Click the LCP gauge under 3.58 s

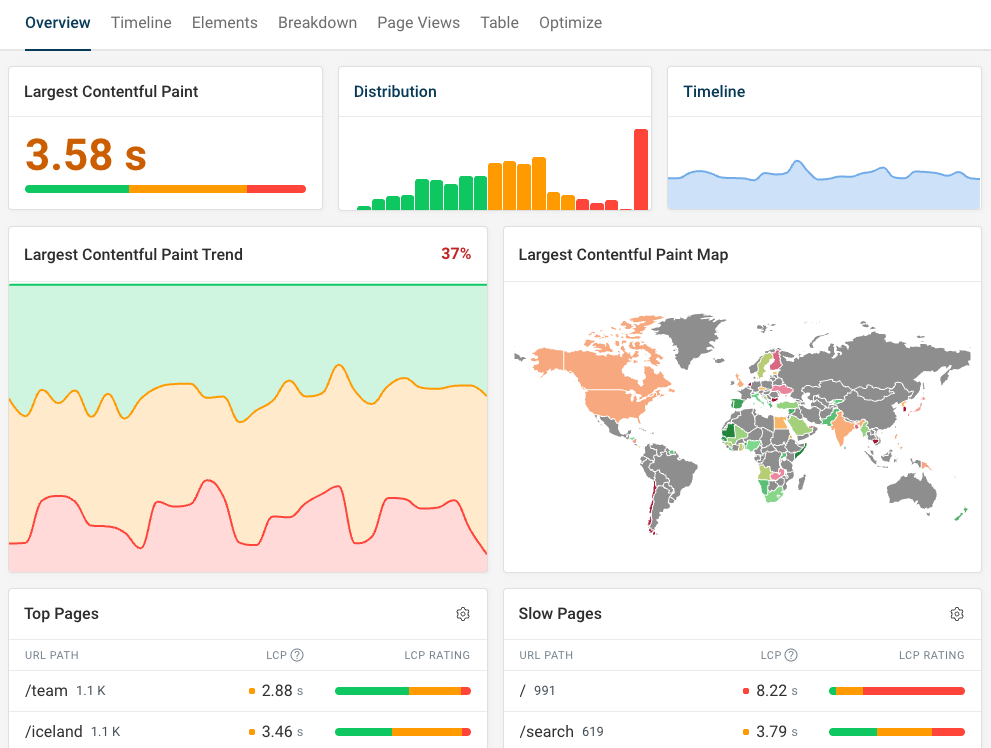165,188
